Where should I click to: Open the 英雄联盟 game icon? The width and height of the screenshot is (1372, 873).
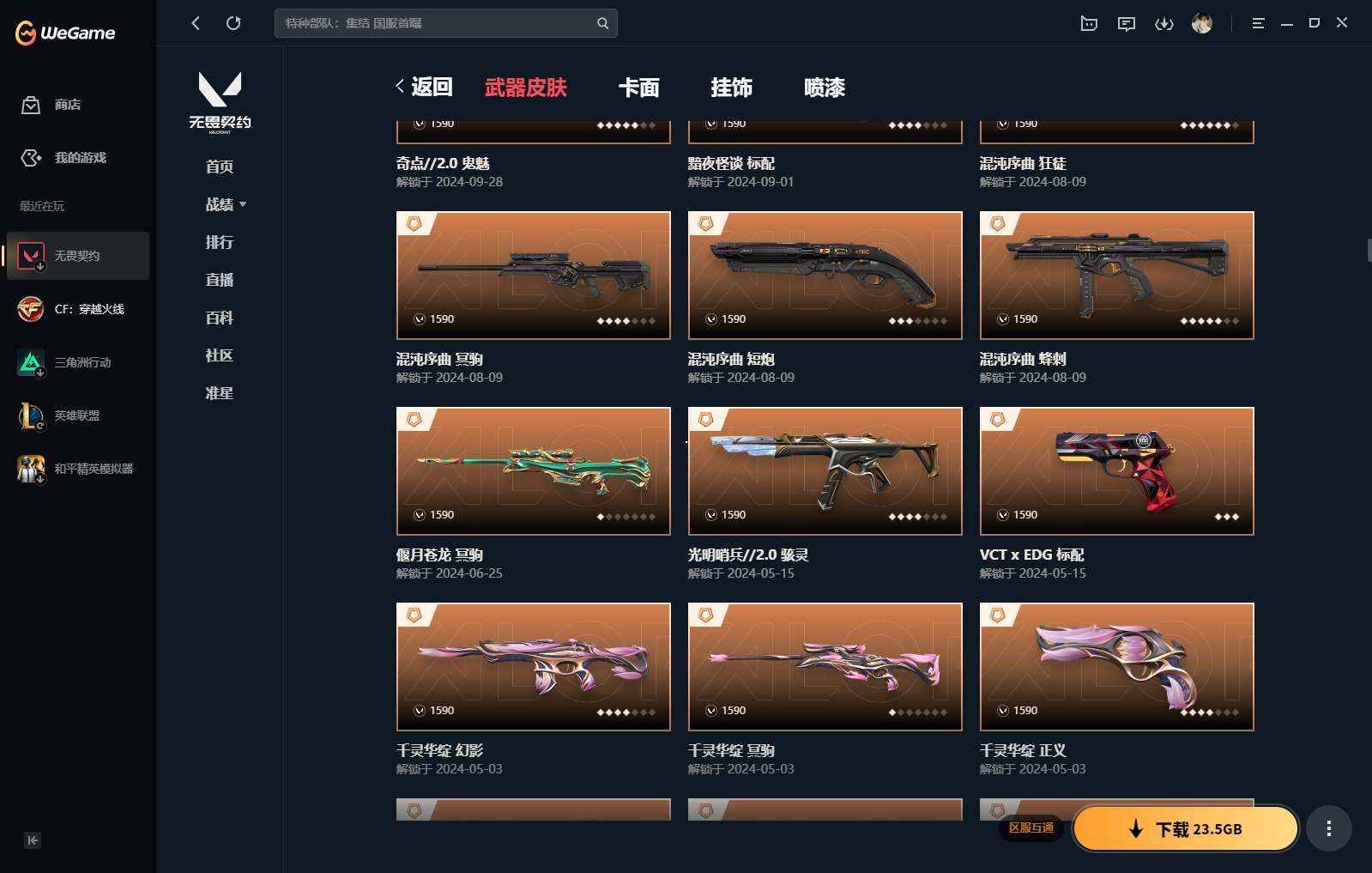tap(31, 415)
